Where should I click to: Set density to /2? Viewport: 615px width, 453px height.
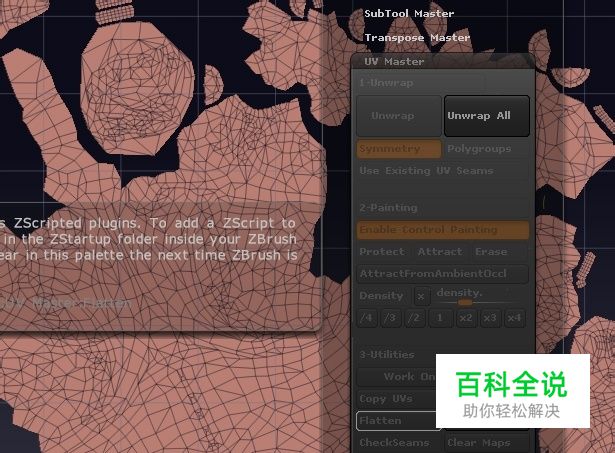point(414,318)
